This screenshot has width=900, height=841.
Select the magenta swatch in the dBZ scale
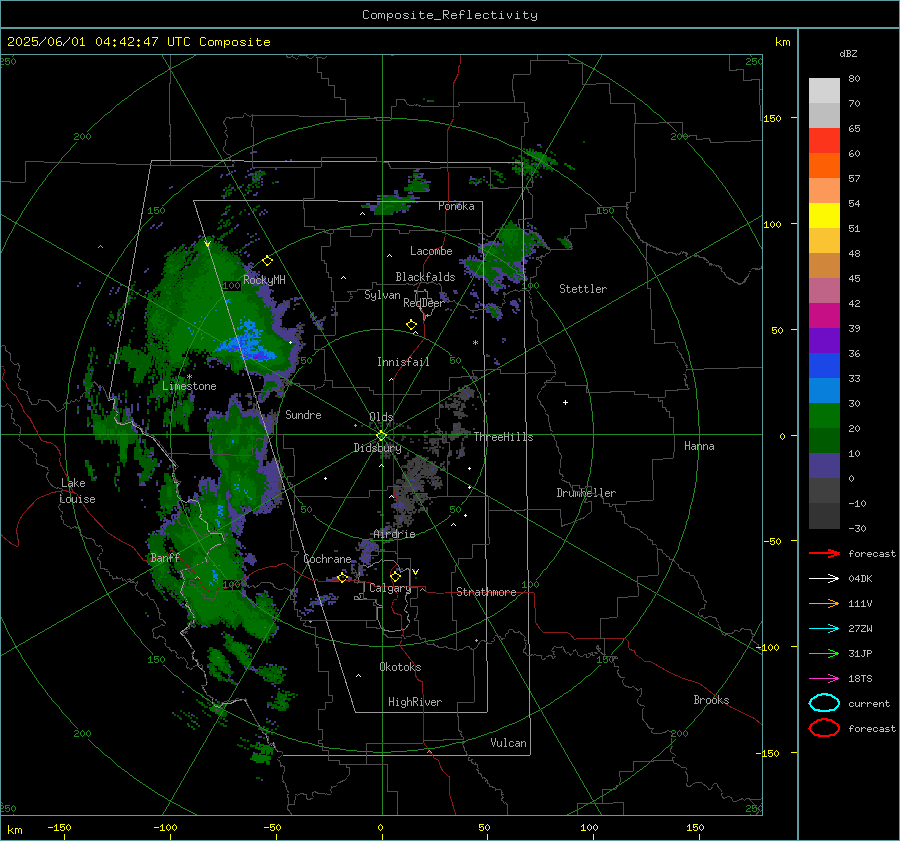coord(824,316)
